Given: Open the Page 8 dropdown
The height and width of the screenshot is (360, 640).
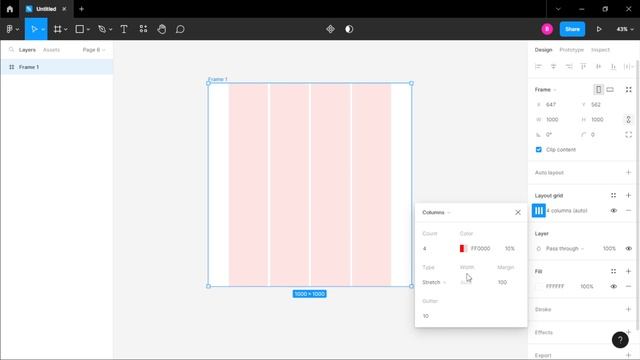Looking at the screenshot, I should click(94, 50).
